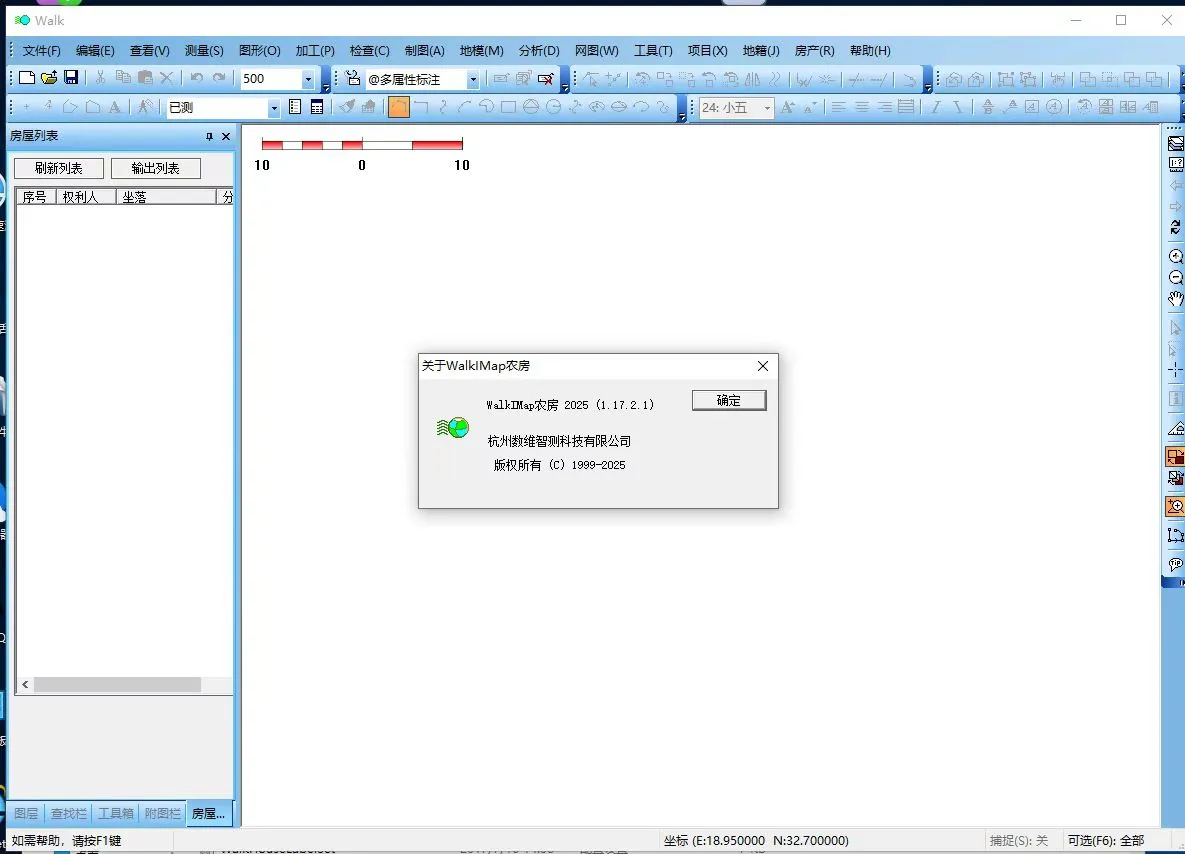Image resolution: width=1185 pixels, height=854 pixels.
Task: Click the layers icon atop the right toolbar
Action: [x=1175, y=143]
